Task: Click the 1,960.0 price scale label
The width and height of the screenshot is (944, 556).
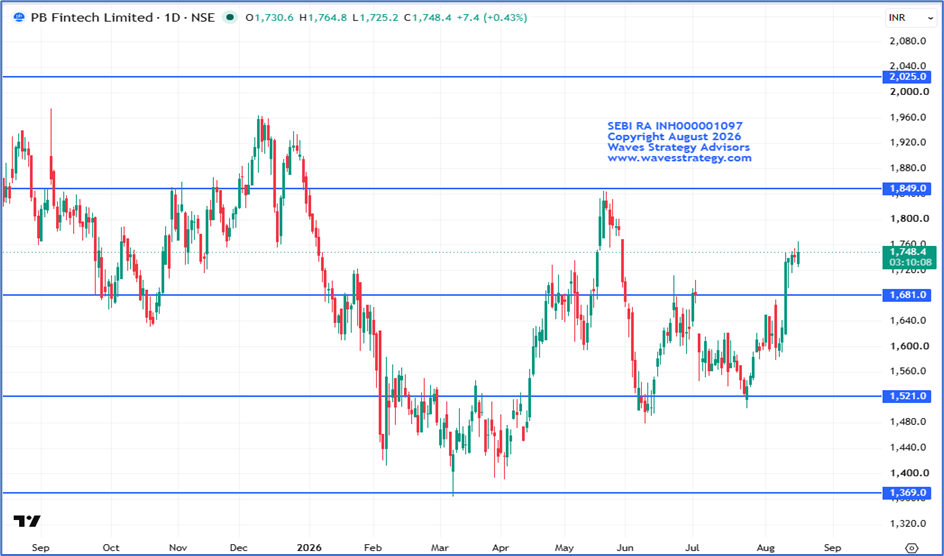Action: pyautogui.click(x=907, y=117)
